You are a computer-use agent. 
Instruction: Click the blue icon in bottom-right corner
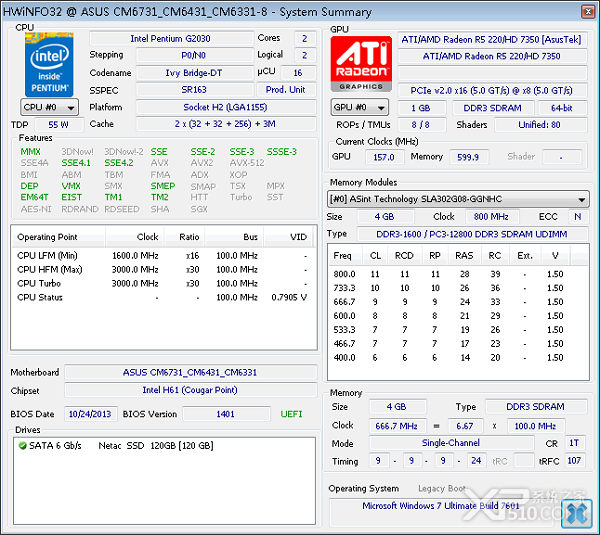pos(576,514)
